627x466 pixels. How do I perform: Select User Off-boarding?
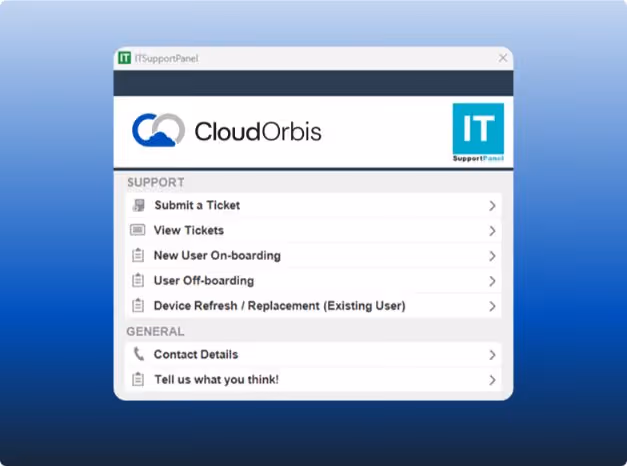[x=314, y=281]
